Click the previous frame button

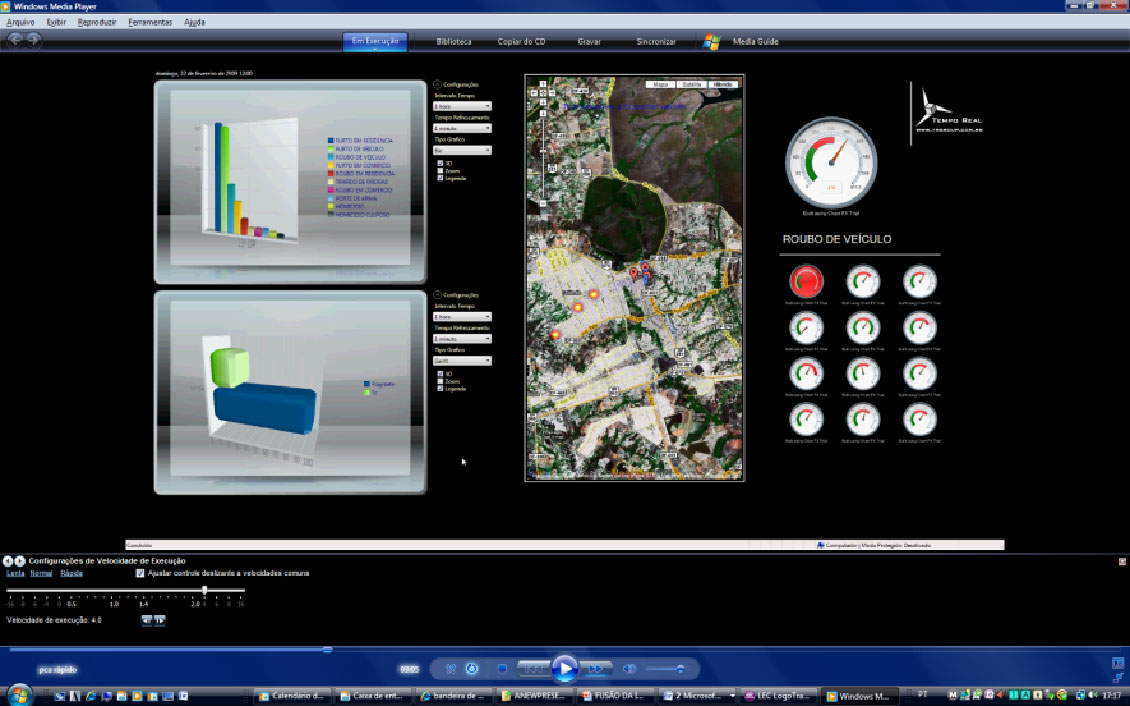147,620
